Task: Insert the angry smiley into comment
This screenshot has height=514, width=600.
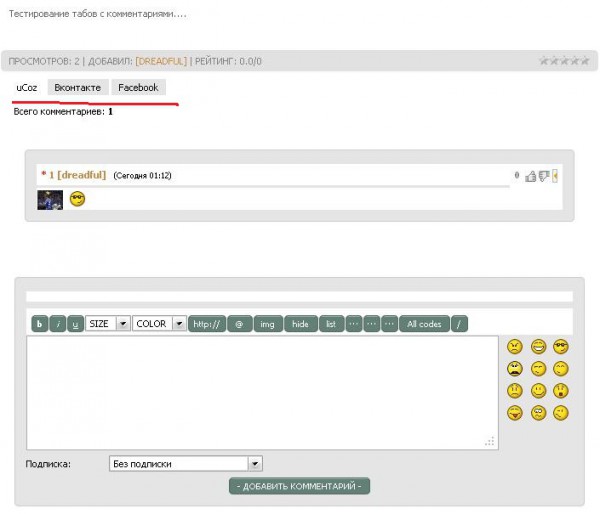Action: coord(515,347)
